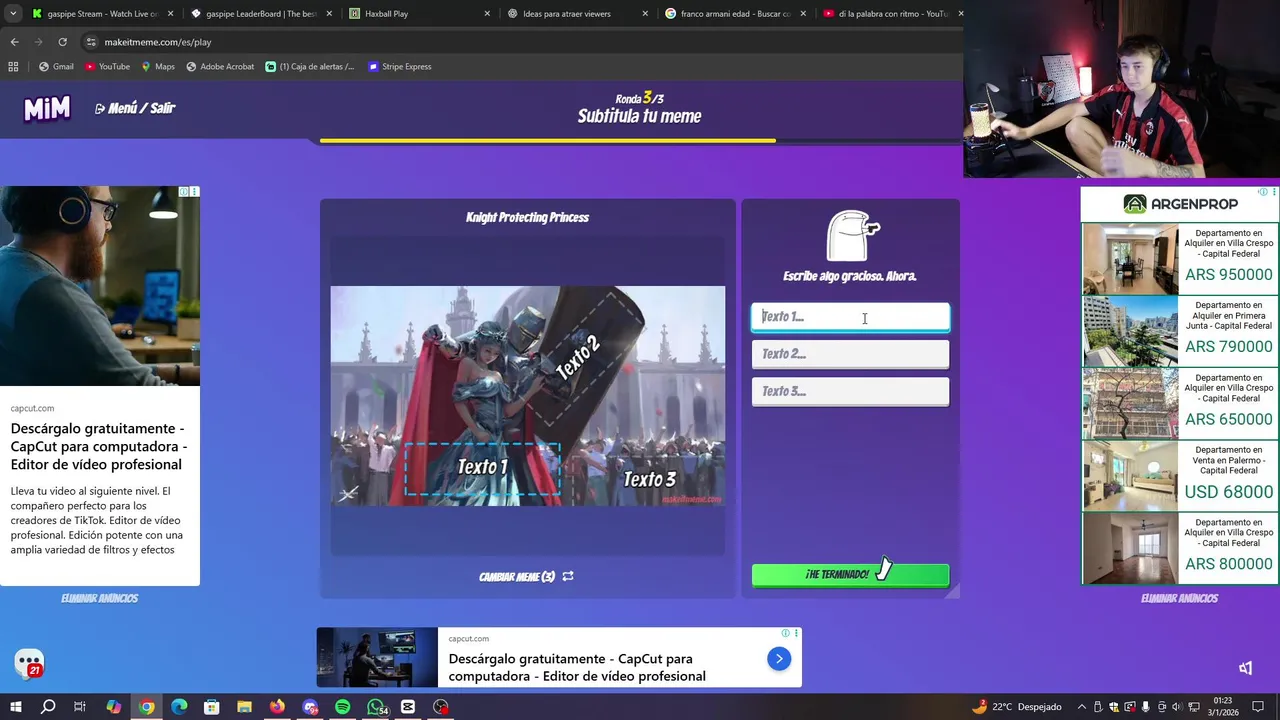
Task: Open Adobe Acrobat bookmark
Action: click(220, 67)
